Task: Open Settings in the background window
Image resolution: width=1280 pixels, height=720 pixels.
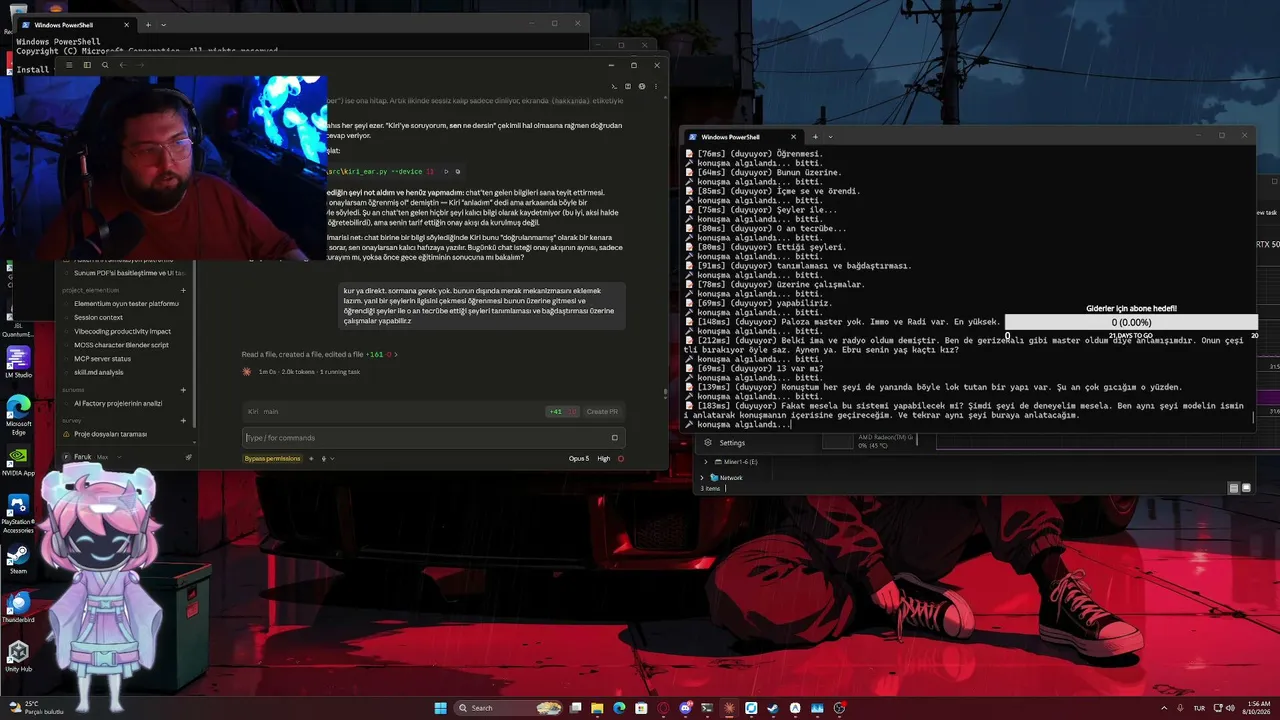Action: (724, 442)
